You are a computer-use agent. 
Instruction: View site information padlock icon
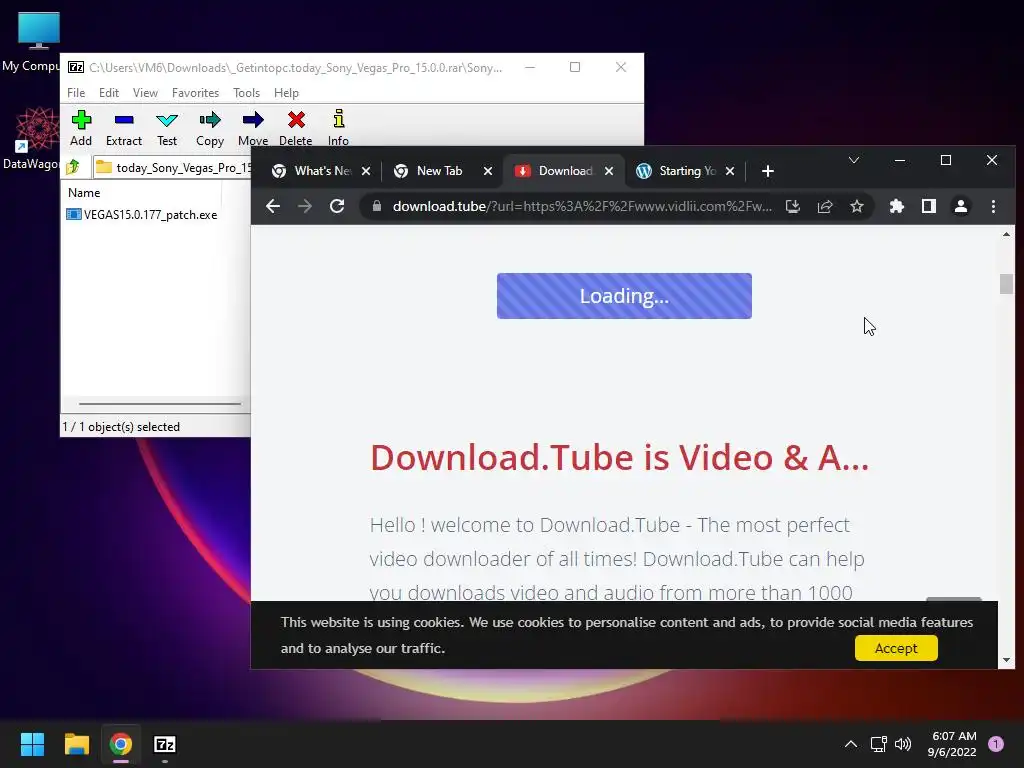click(377, 206)
